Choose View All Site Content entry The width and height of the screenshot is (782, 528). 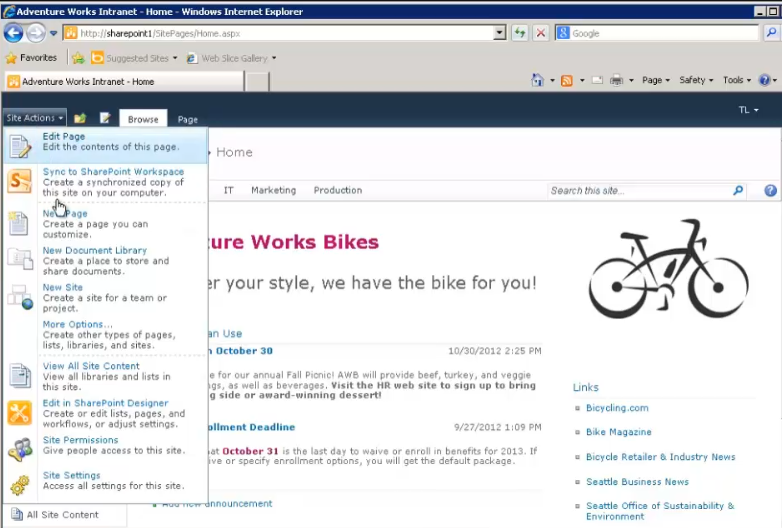click(x=105, y=376)
